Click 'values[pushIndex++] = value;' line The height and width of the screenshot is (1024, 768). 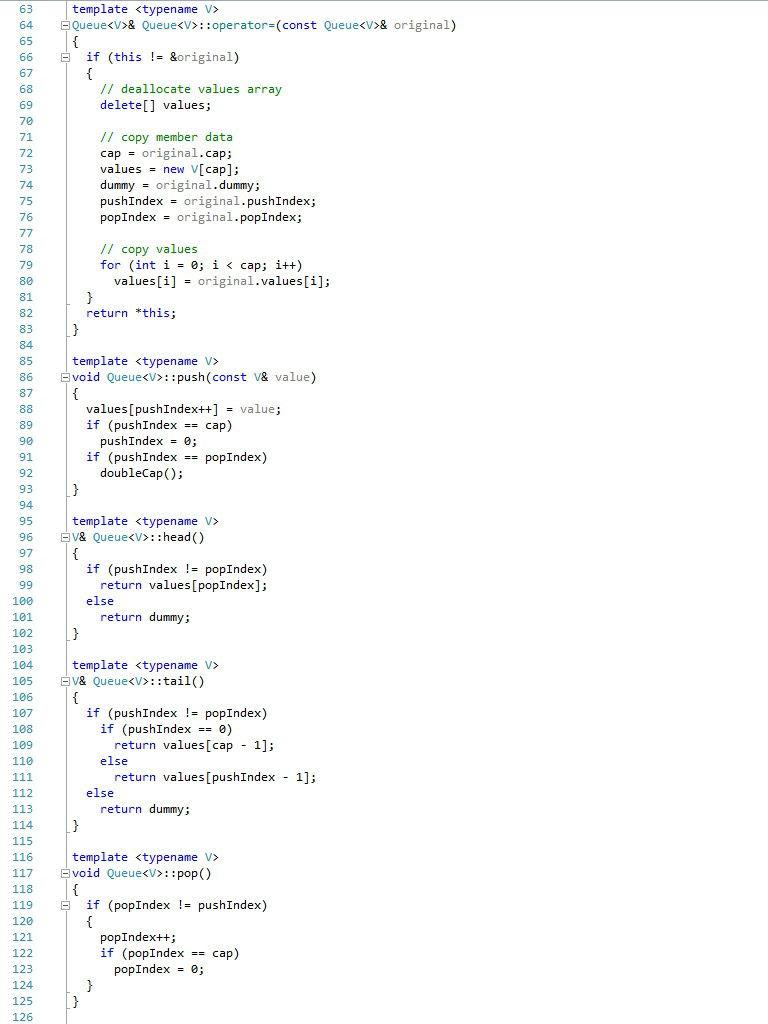click(184, 409)
